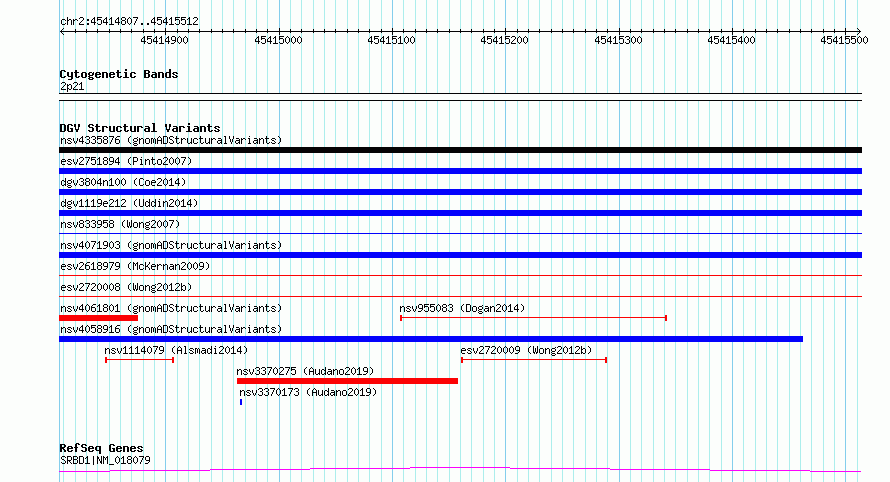Open esv2618979 (McKernan2009) variant label

[135, 266]
